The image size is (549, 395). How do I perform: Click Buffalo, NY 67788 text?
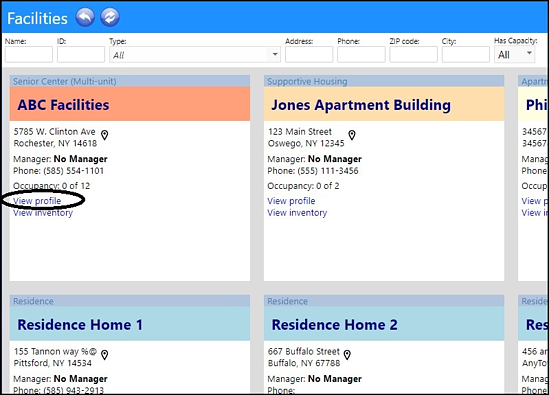(x=304, y=363)
